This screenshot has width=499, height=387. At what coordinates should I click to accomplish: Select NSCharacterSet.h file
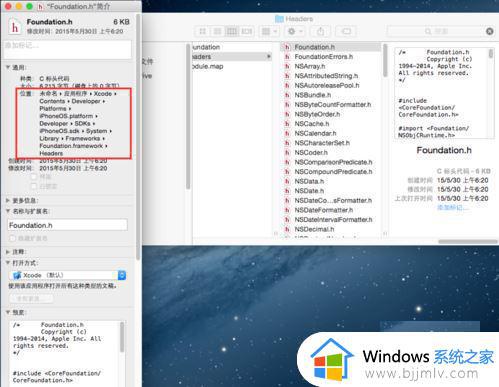click(322, 143)
